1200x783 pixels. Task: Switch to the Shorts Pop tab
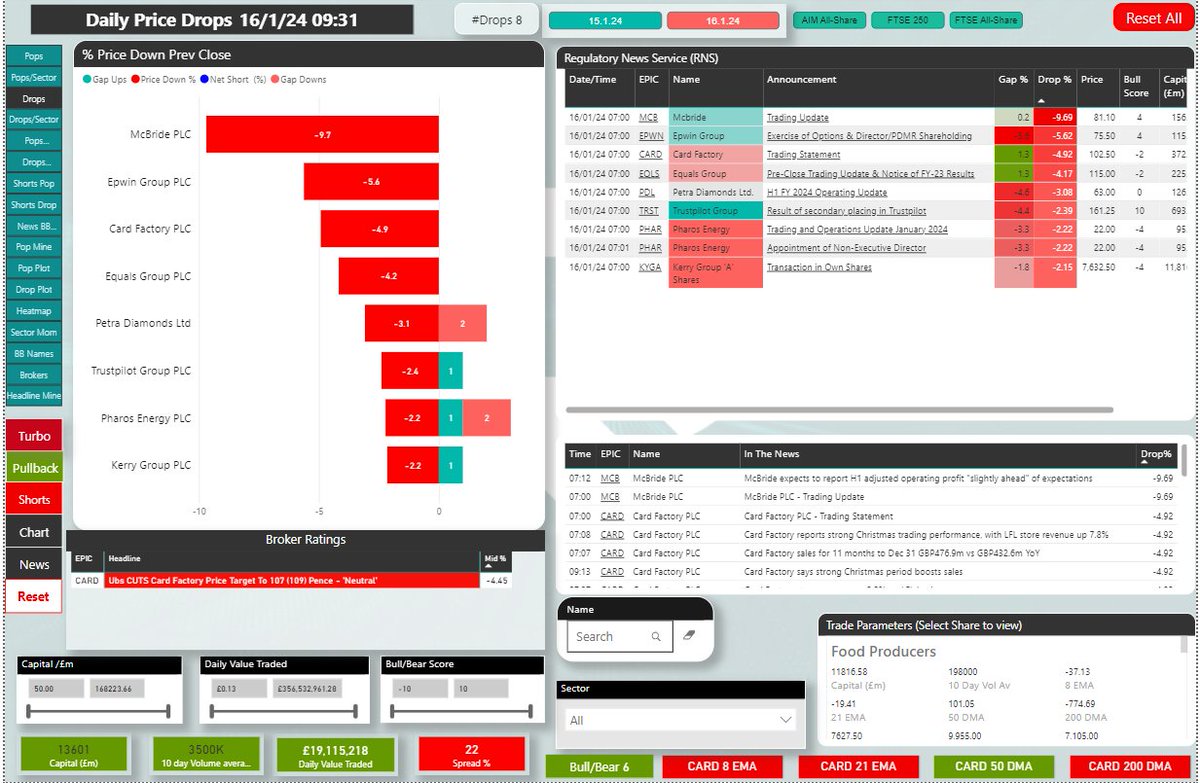[x=33, y=183]
